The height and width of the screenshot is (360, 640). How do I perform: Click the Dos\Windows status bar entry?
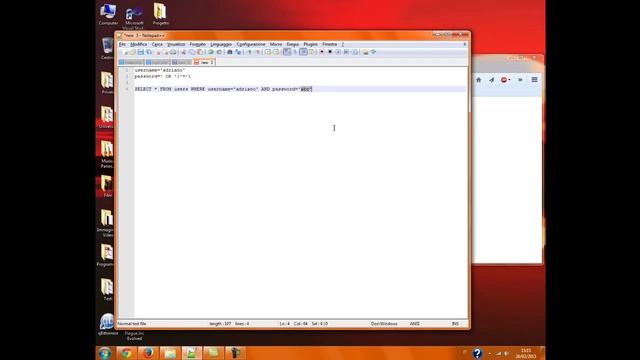click(384, 324)
